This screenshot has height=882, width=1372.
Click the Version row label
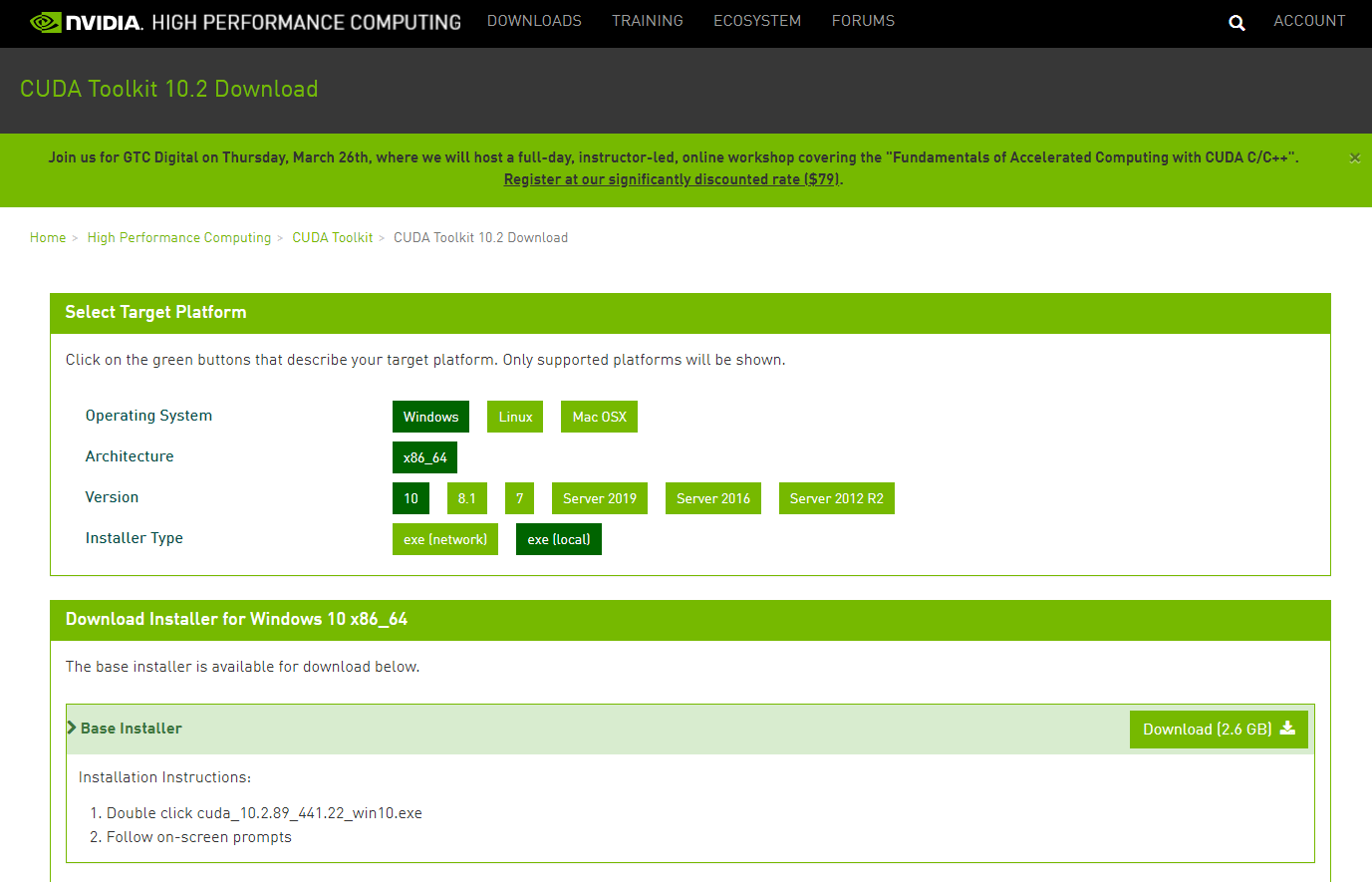112,497
